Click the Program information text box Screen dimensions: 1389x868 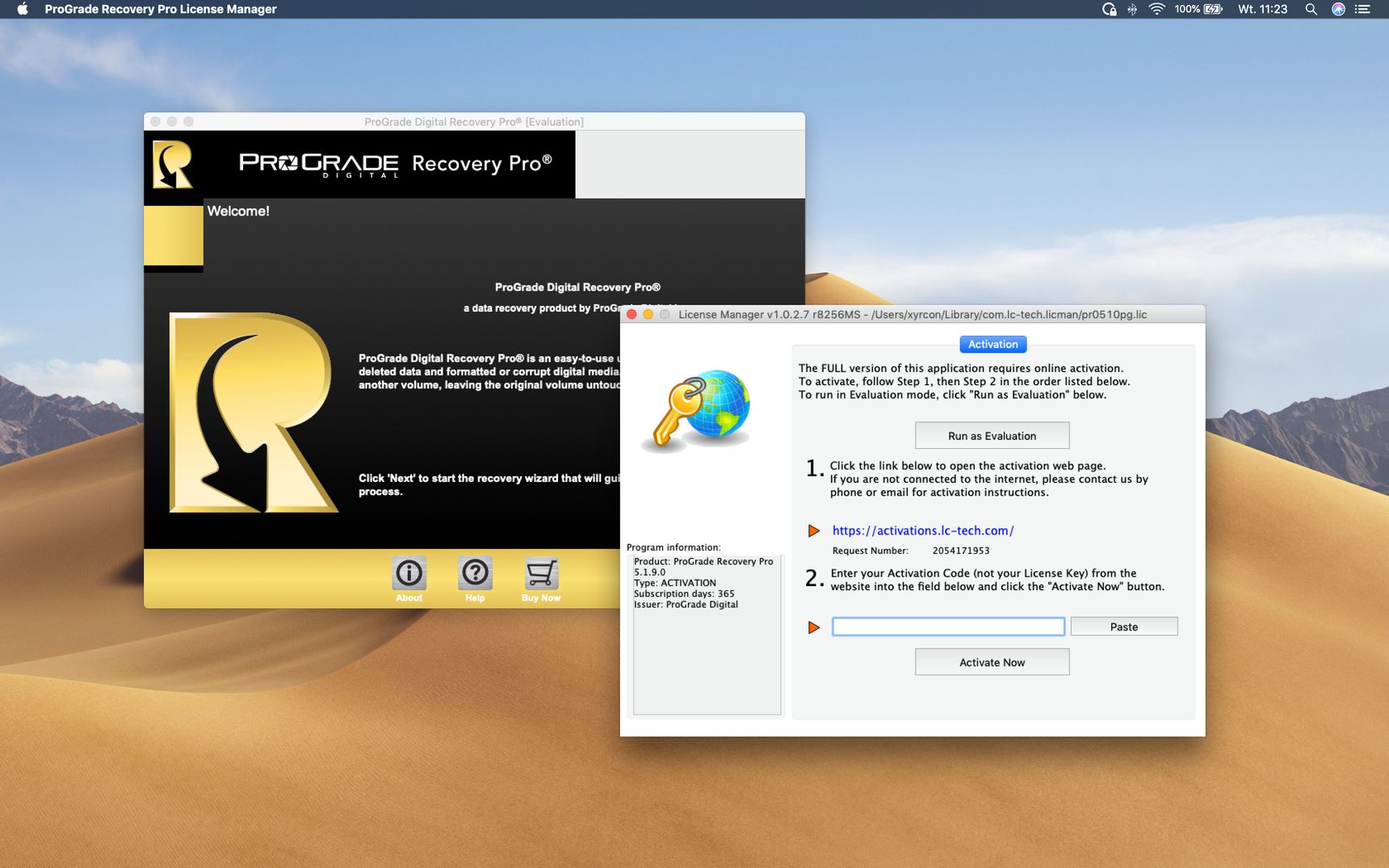coord(707,635)
